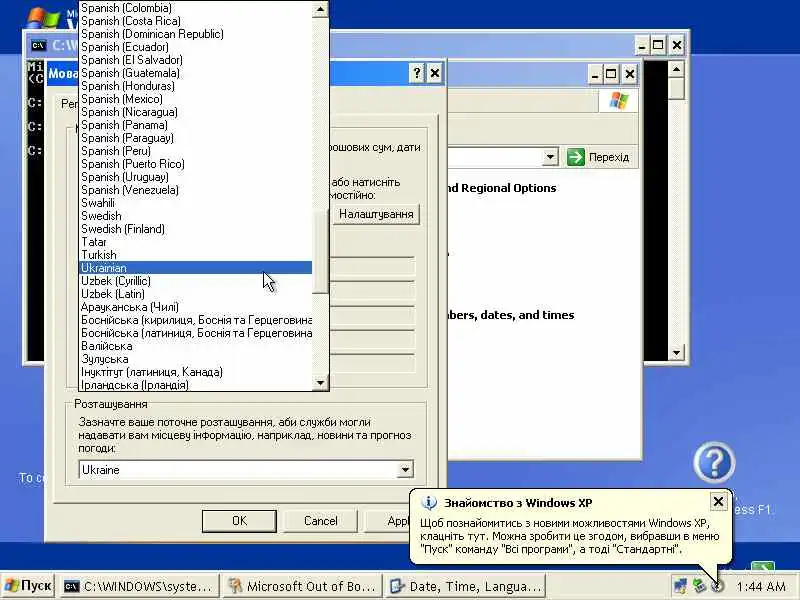Click the Налаштування button
Screen dimensions: 800x600
point(376,214)
